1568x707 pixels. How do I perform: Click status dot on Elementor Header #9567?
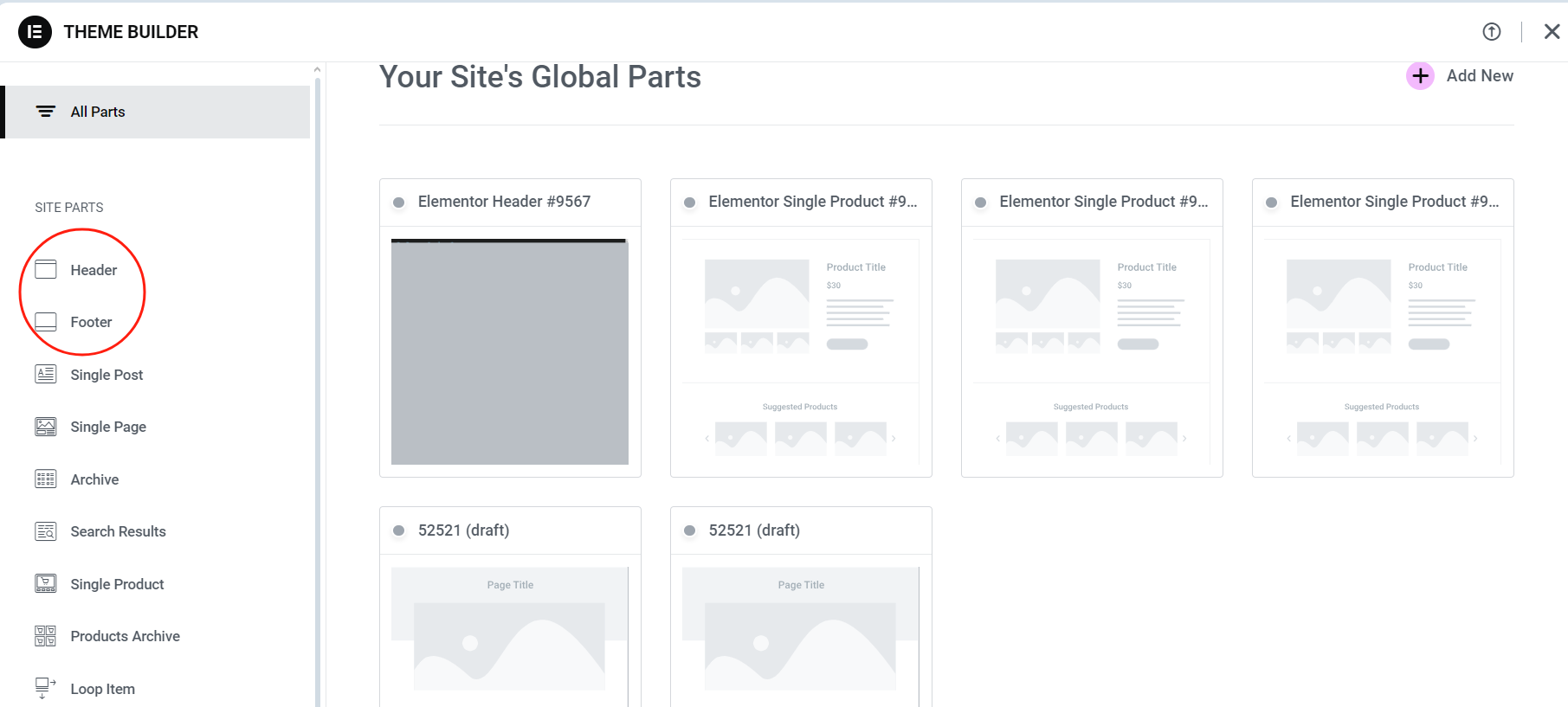pyautogui.click(x=398, y=202)
